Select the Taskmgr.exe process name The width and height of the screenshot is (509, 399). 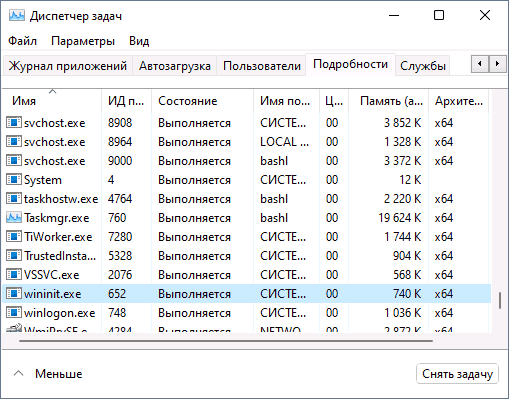[x=57, y=218]
